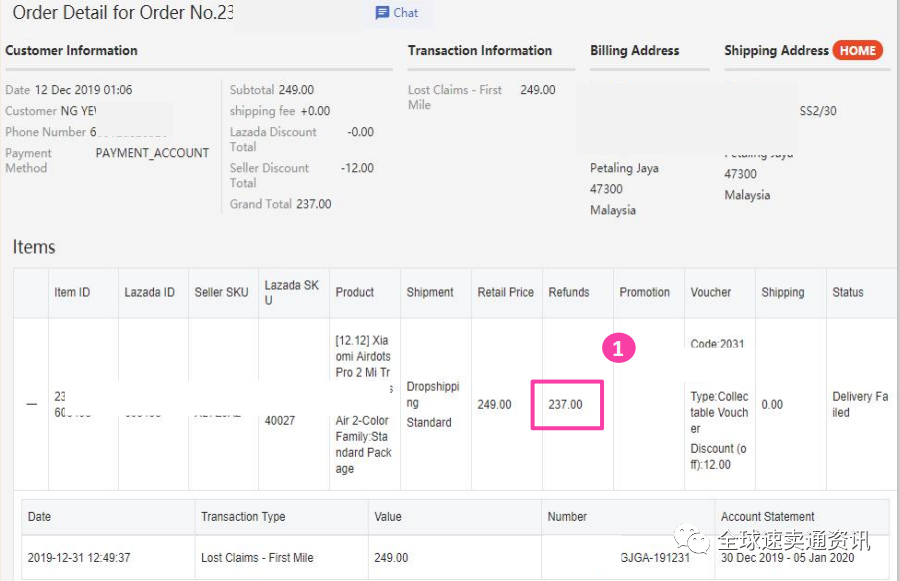The width and height of the screenshot is (900, 581).
Task: Collapse the item row with the dash toggle
Action: pos(32,405)
